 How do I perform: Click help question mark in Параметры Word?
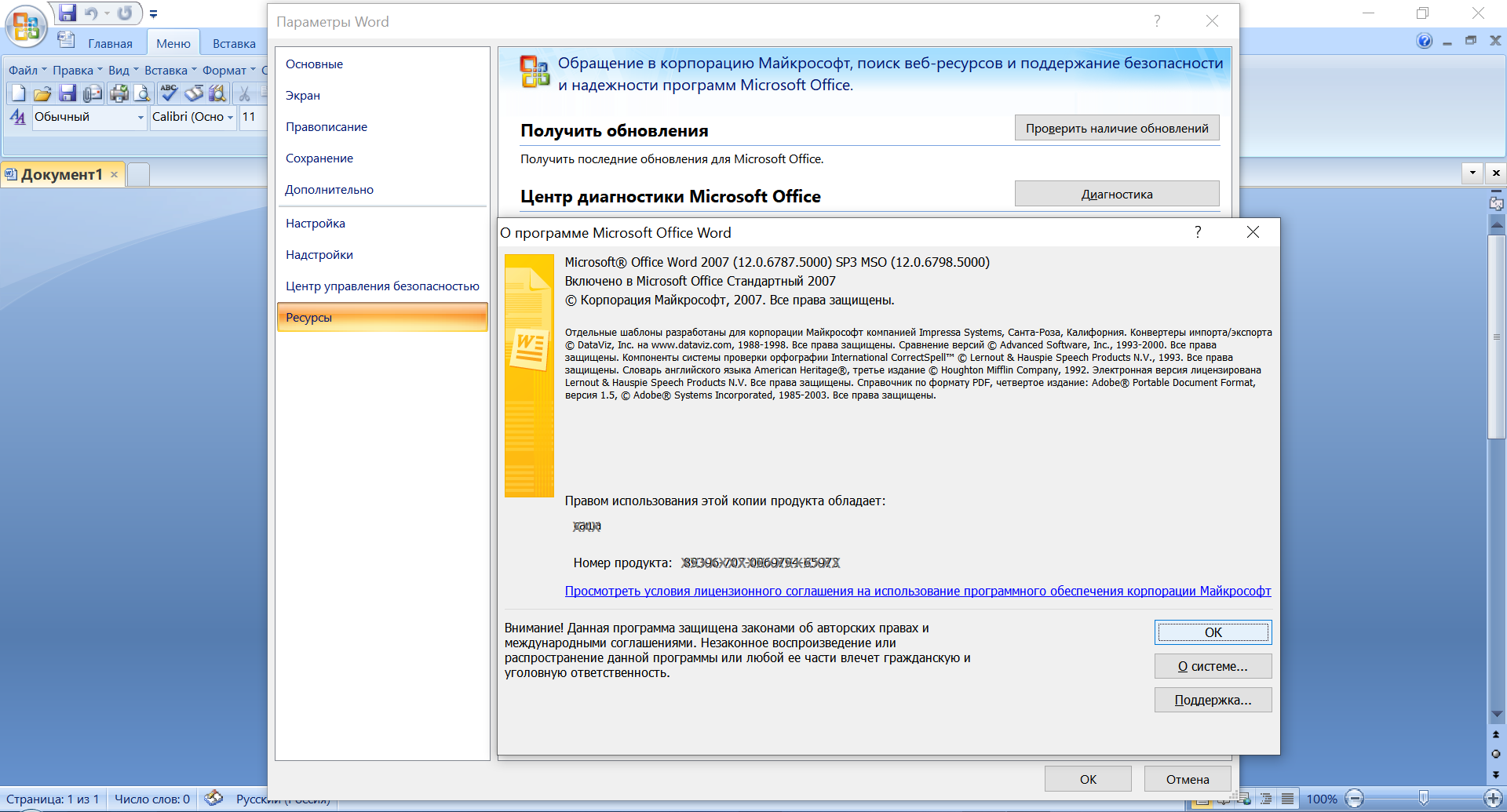1157,21
